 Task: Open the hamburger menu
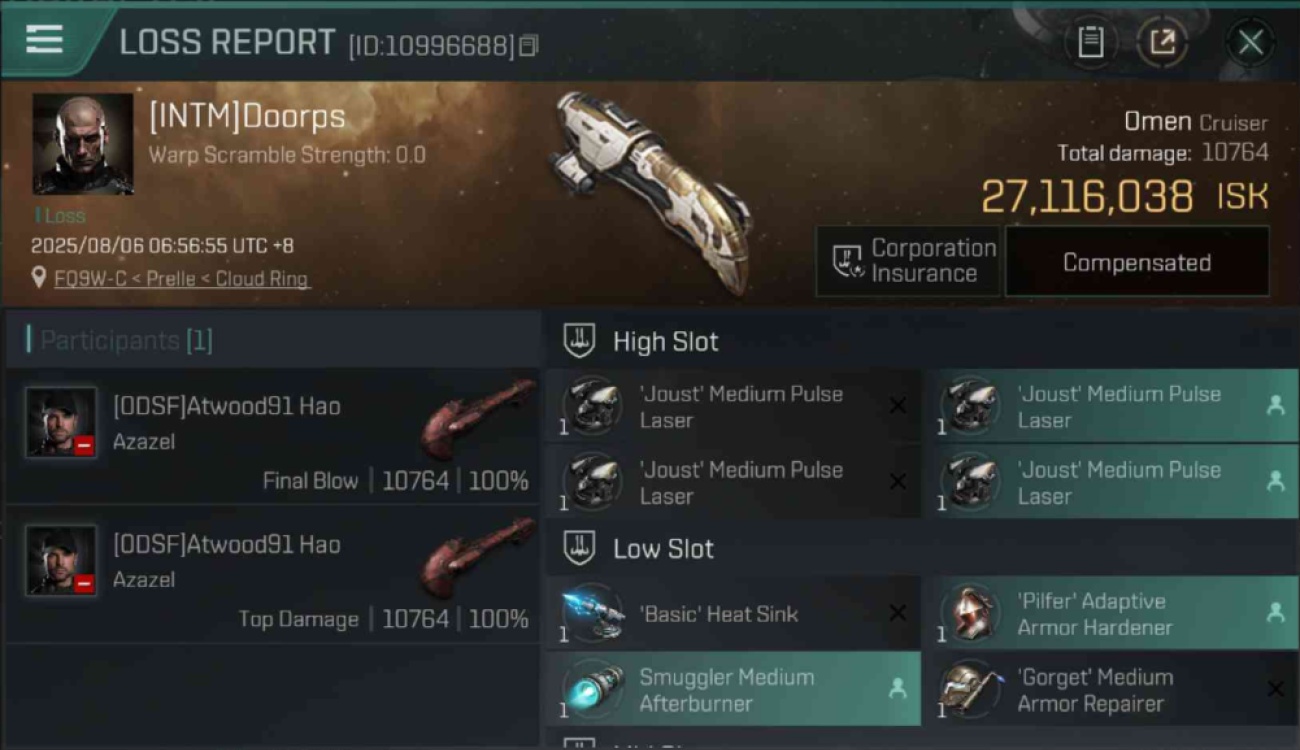coord(44,40)
